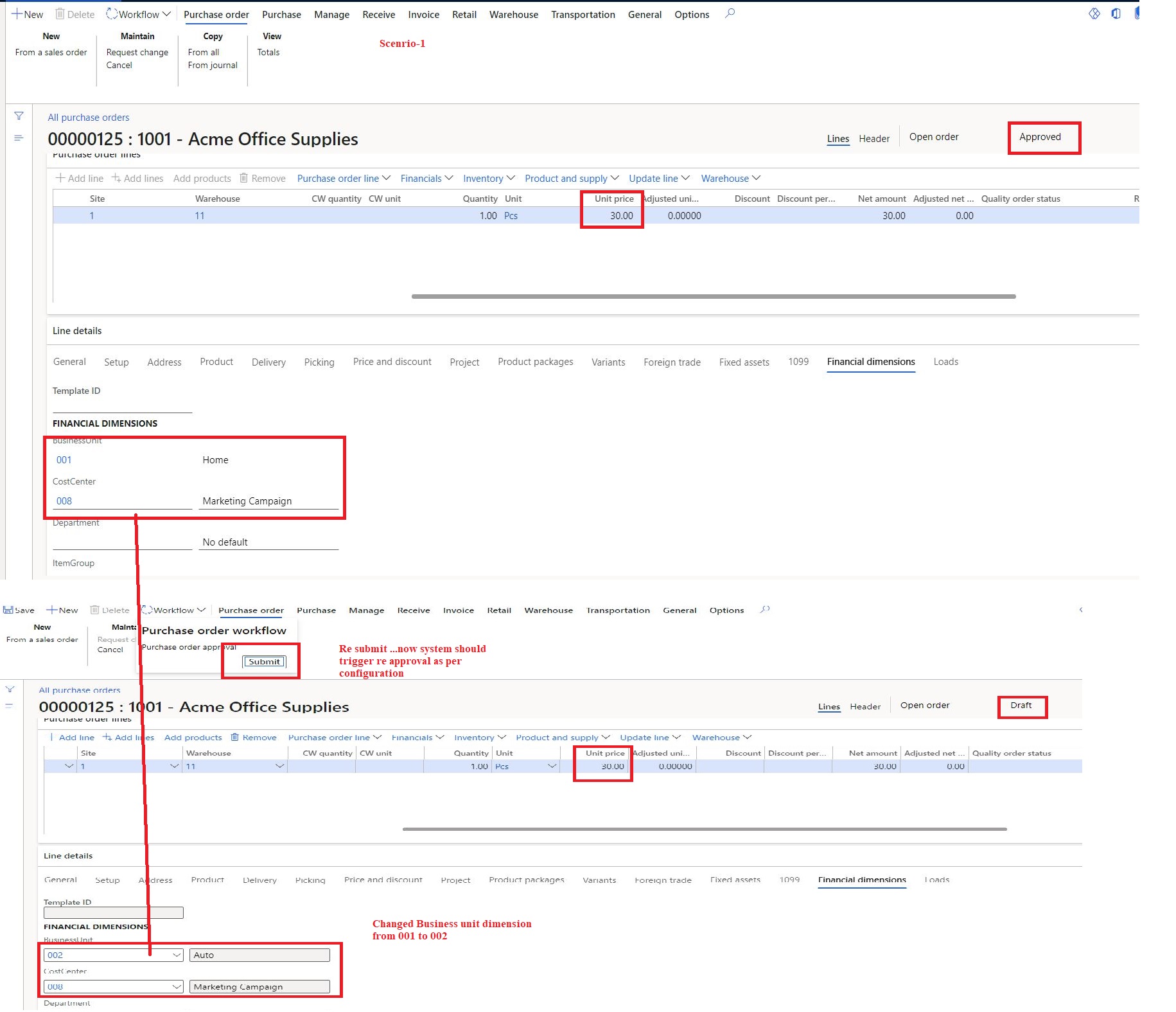Open the Warehouse ribbon tab
The image size is (1176, 1012).
click(x=513, y=14)
